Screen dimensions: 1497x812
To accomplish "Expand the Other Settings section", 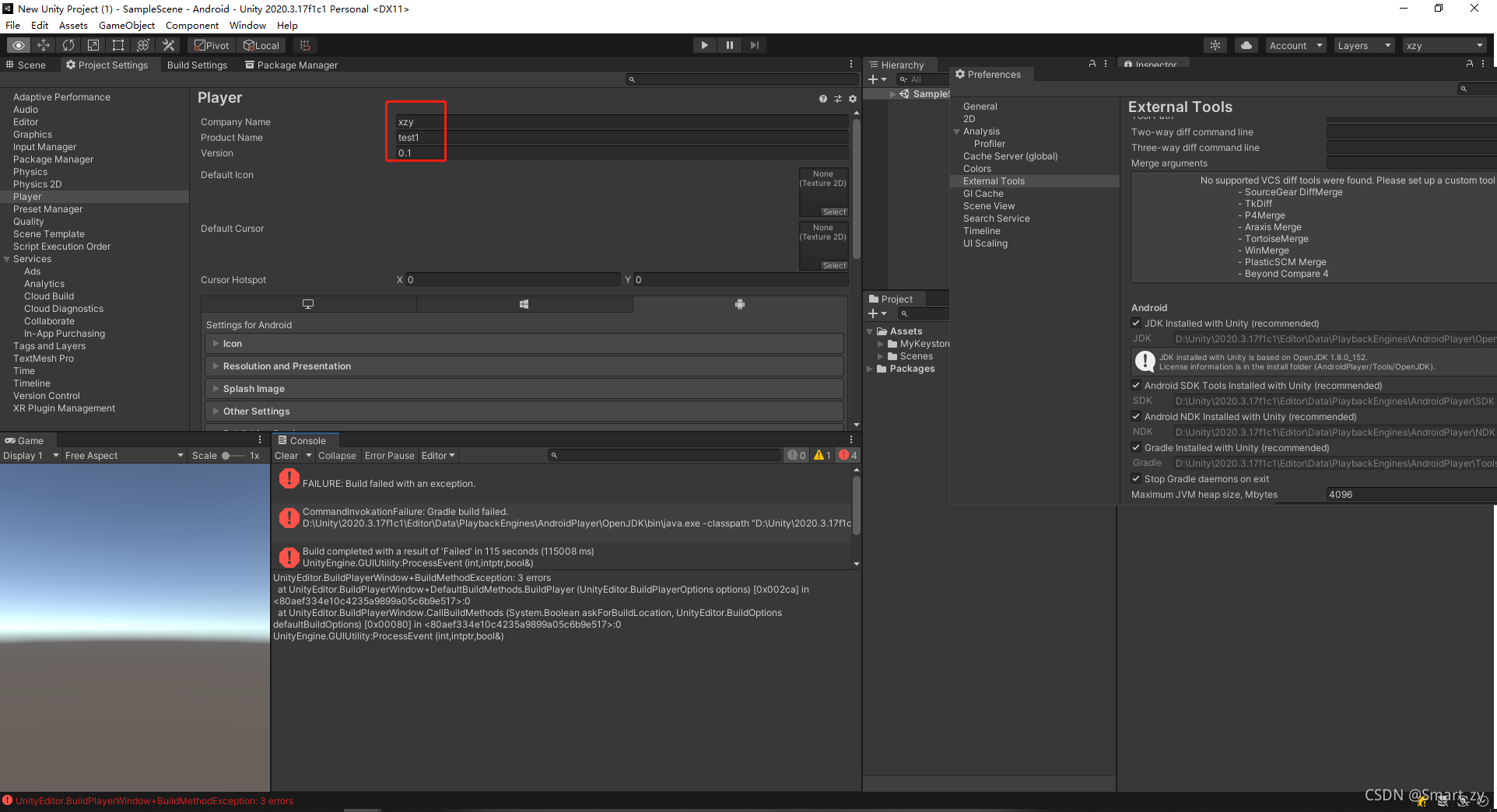I will point(524,411).
